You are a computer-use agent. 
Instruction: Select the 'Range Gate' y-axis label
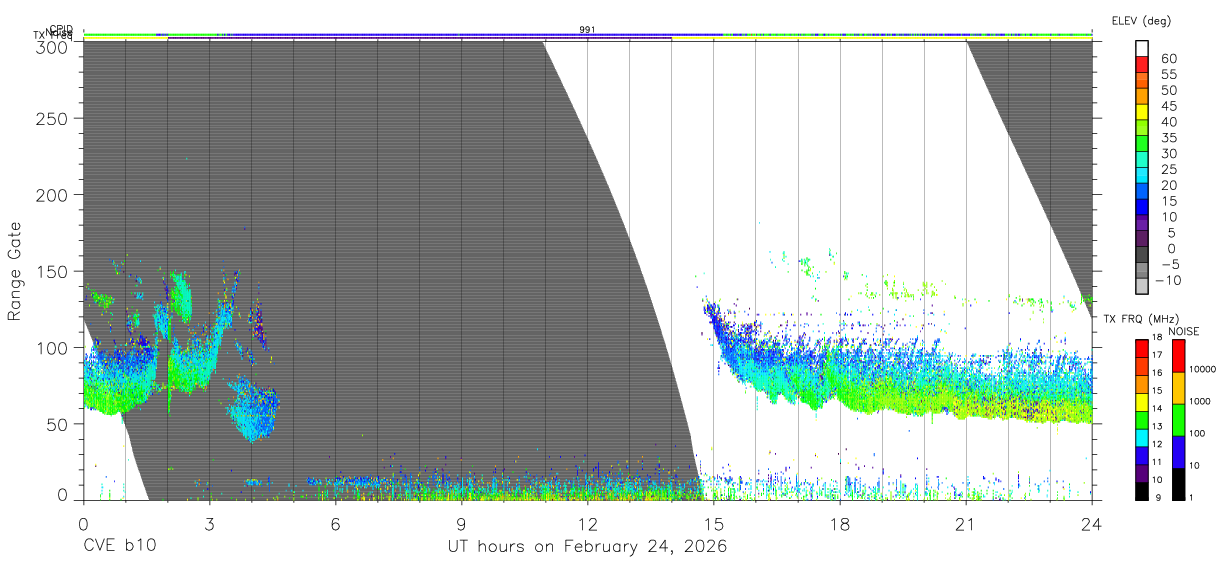15,271
